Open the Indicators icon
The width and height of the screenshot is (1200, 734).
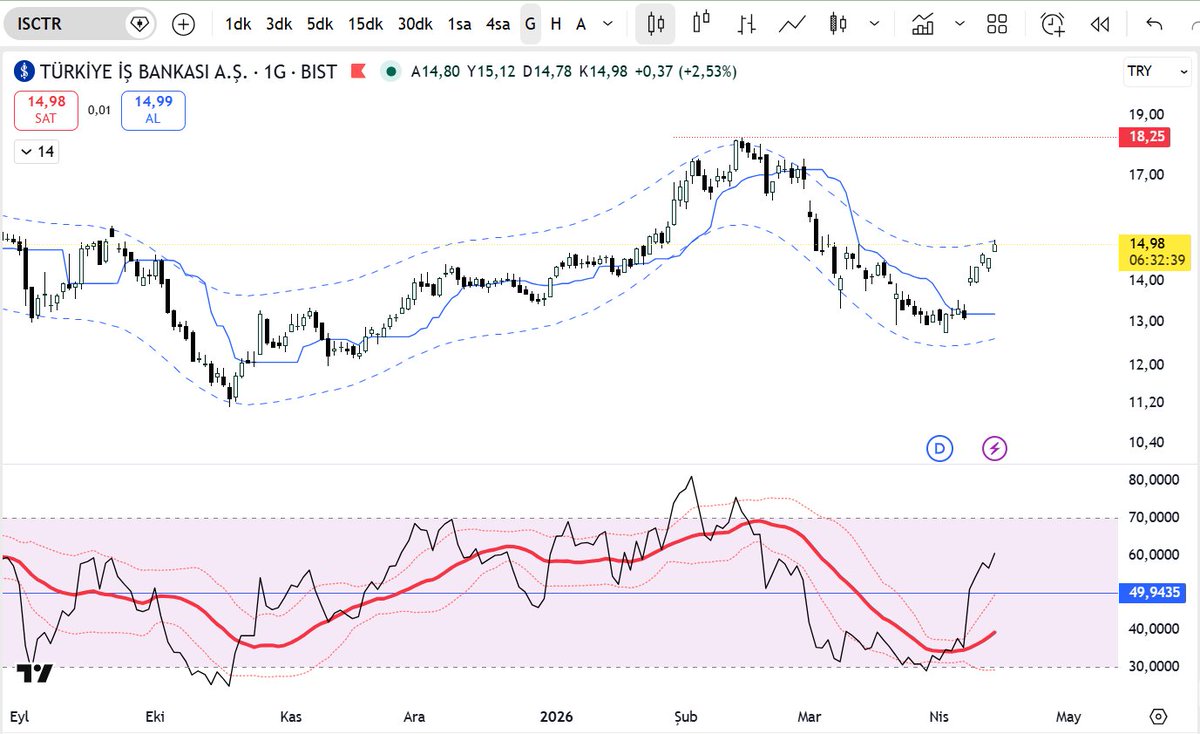(x=923, y=23)
